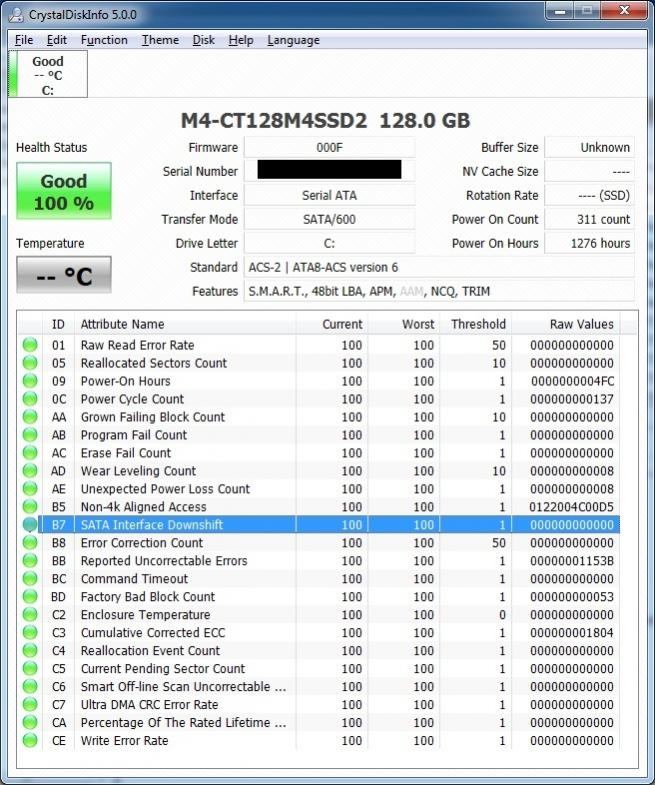
Task: Open the Theme menu
Action: (160, 40)
